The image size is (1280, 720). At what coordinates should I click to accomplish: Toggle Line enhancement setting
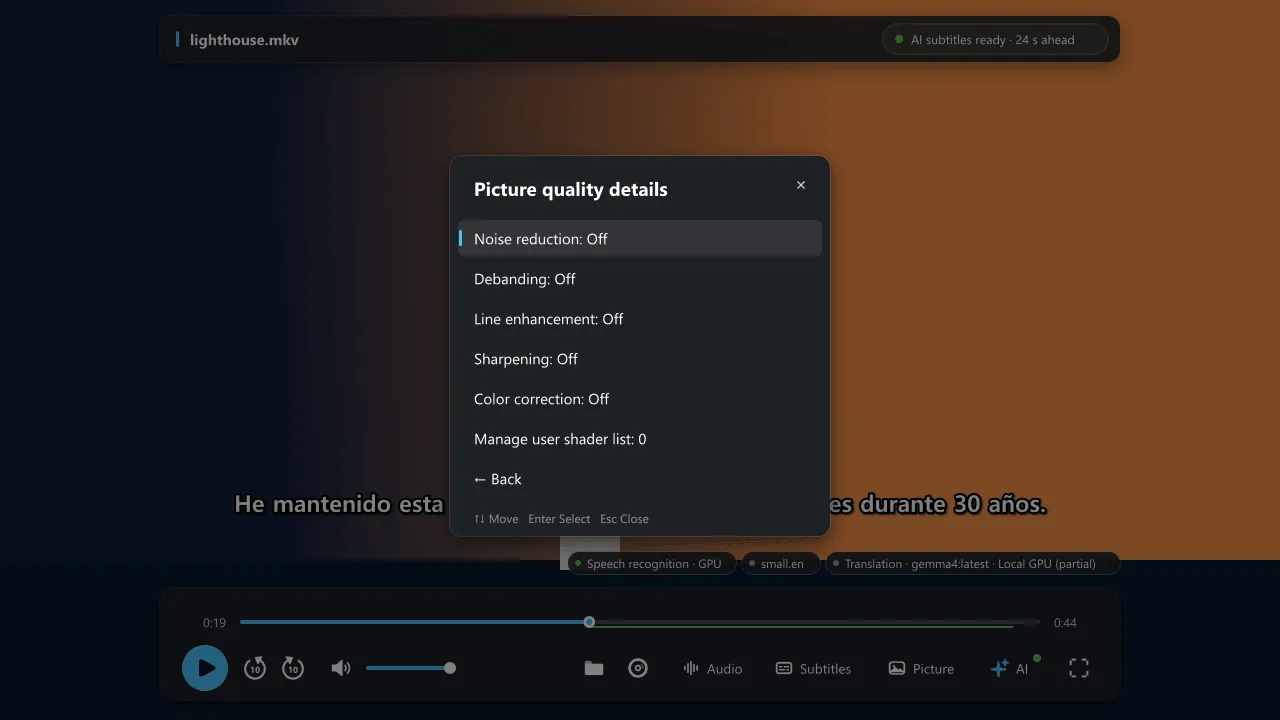(640, 319)
